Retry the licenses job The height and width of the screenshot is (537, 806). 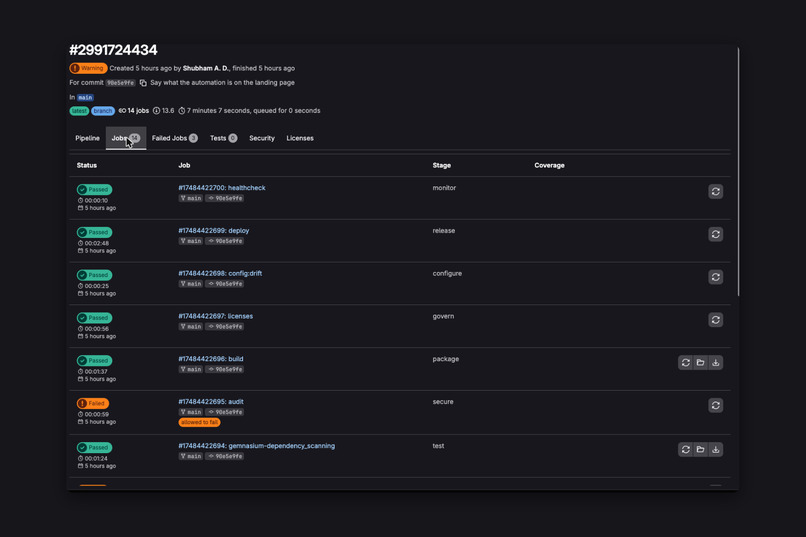point(715,320)
